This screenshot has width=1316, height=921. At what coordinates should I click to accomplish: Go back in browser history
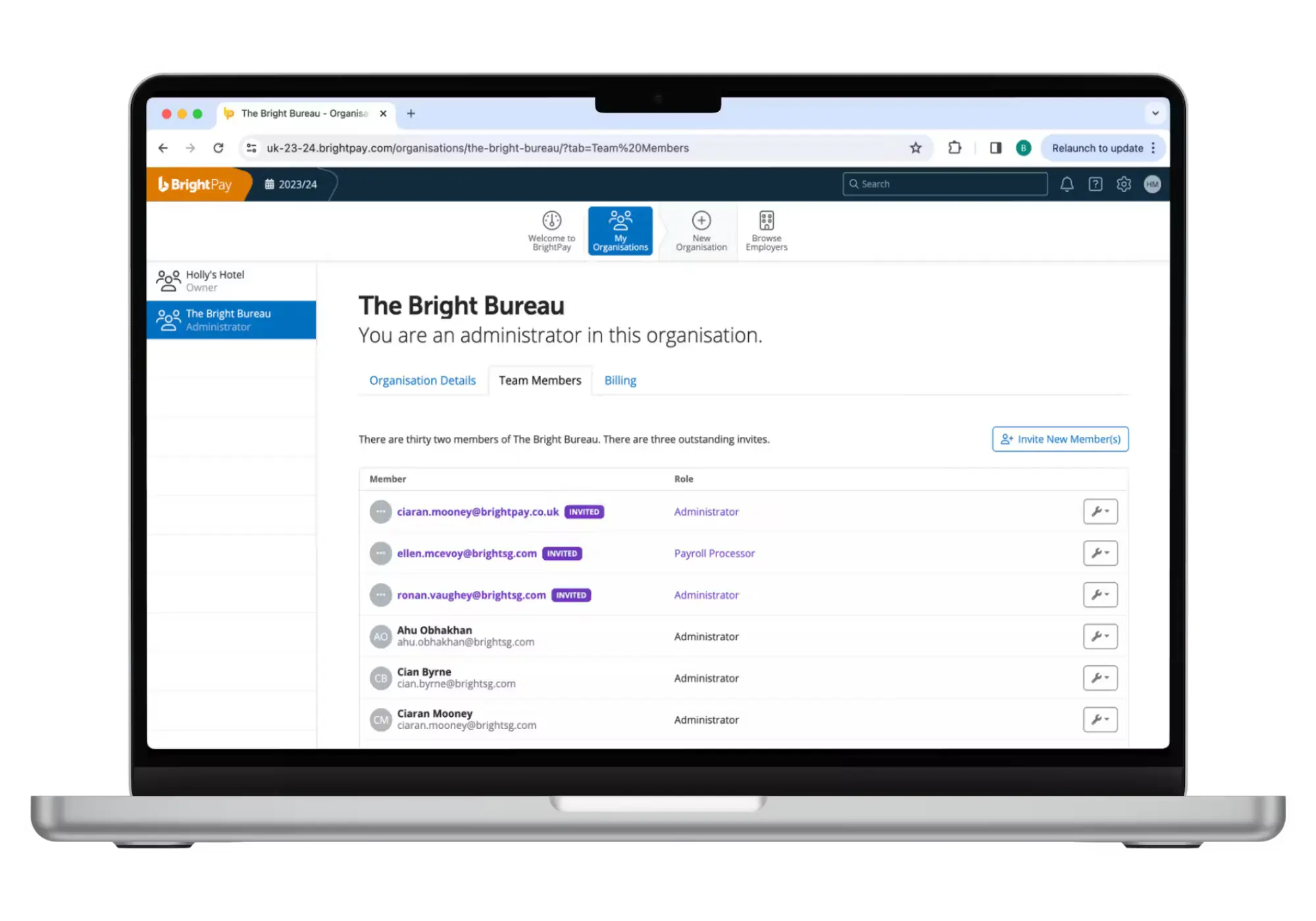[163, 148]
